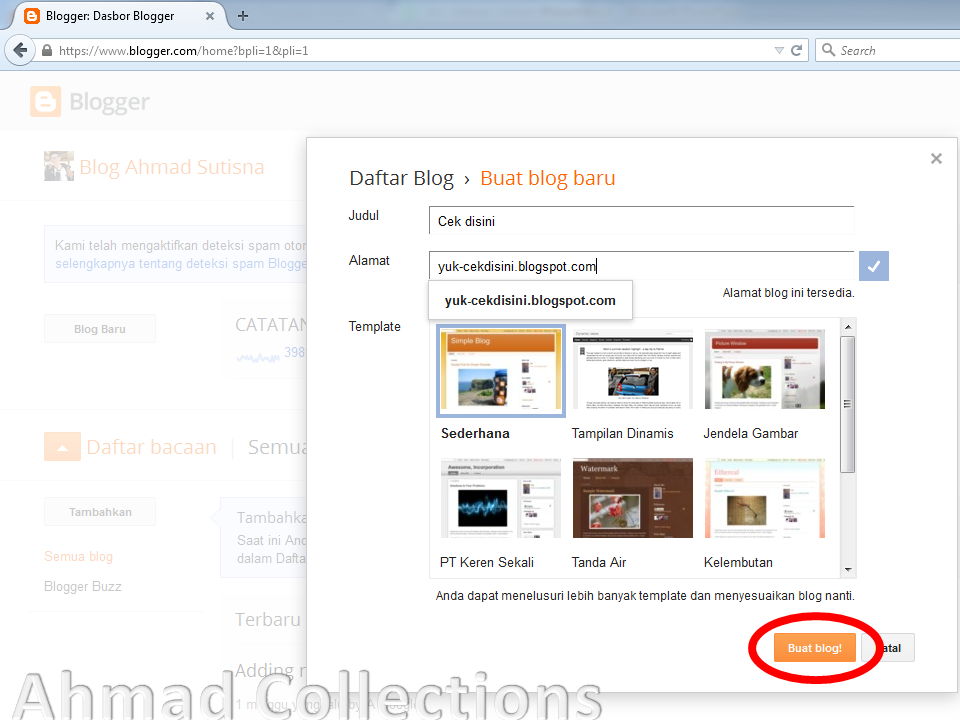Focus the browser Search field
Screen dimensions: 960x720
point(888,50)
